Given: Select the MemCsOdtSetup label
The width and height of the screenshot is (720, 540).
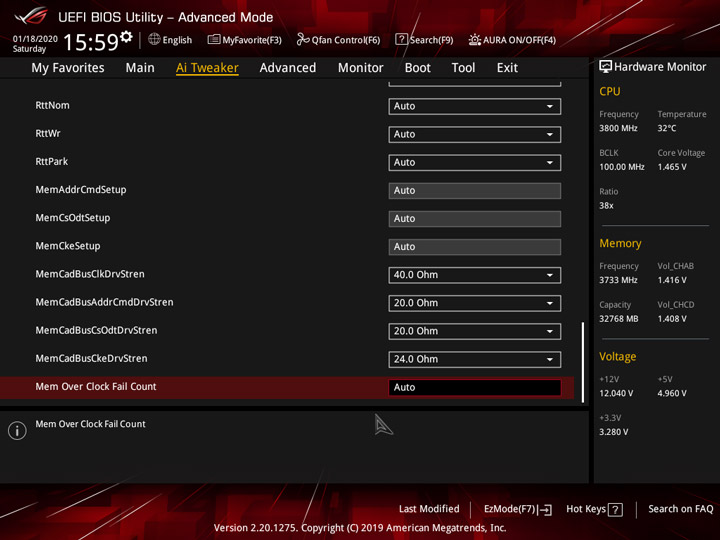Looking at the screenshot, I should tap(73, 218).
